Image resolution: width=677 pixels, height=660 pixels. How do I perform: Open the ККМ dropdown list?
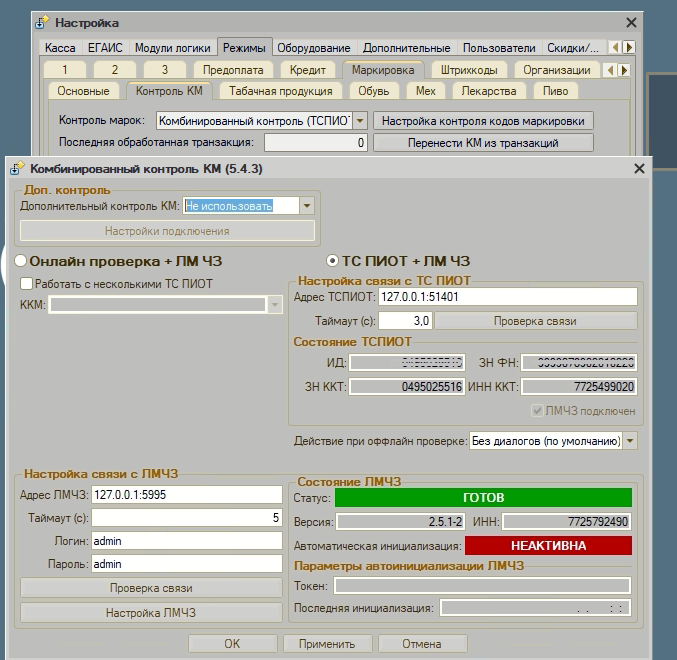(275, 305)
